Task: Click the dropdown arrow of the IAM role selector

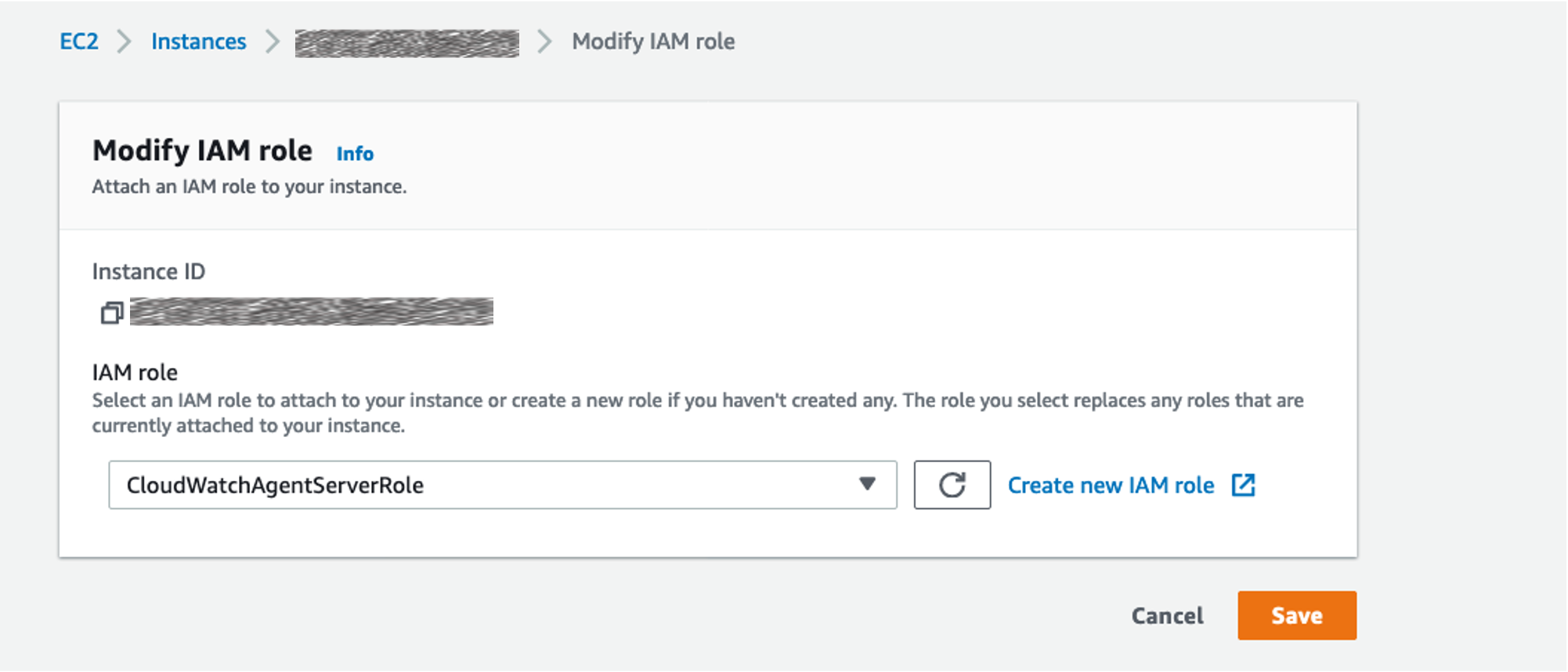Action: coord(866,484)
